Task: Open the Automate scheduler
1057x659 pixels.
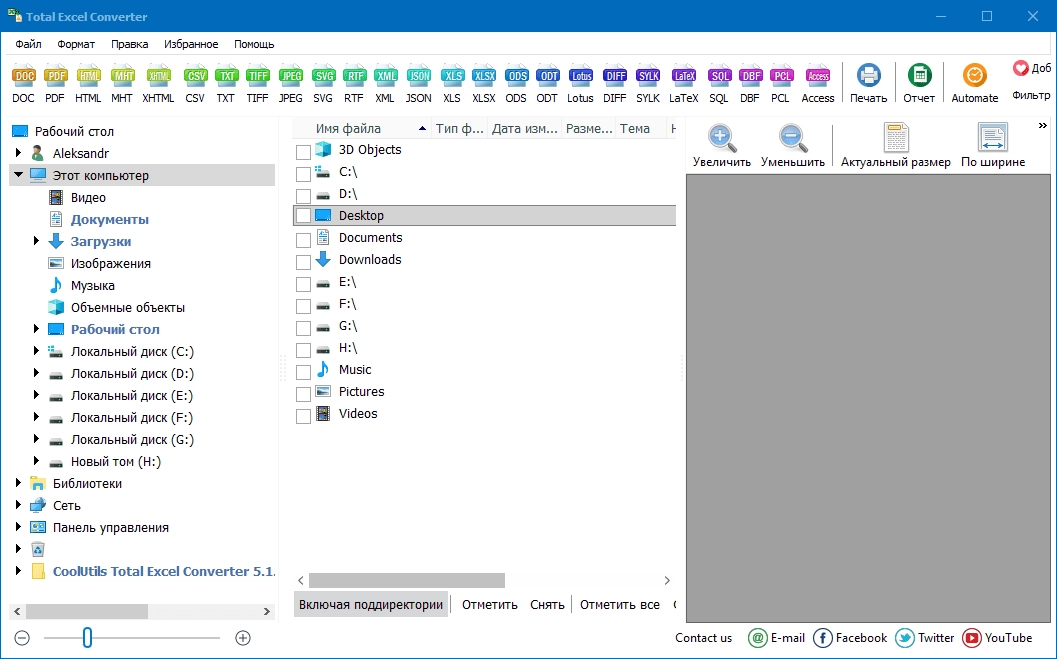Action: (975, 84)
